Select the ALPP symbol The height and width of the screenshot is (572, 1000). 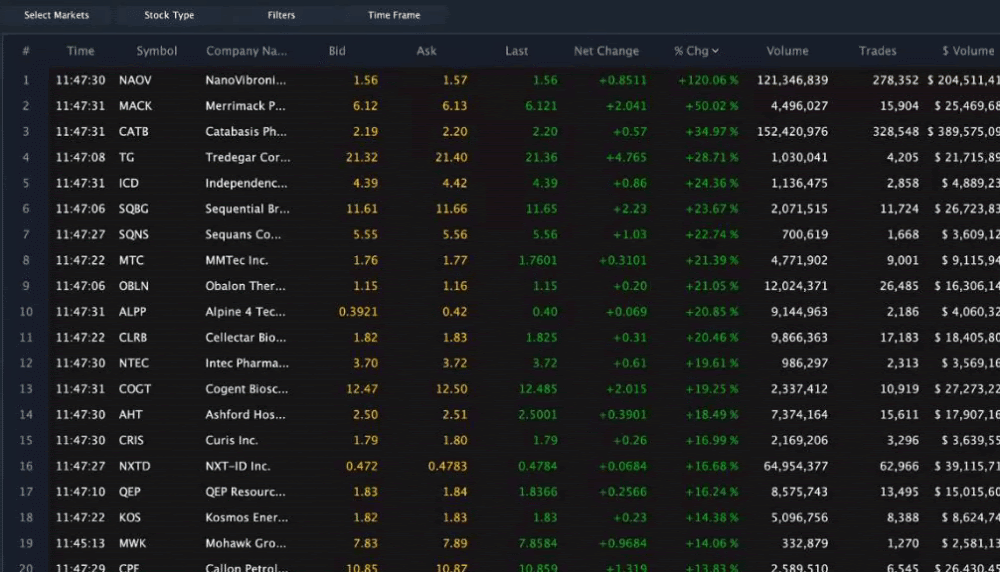pos(132,312)
